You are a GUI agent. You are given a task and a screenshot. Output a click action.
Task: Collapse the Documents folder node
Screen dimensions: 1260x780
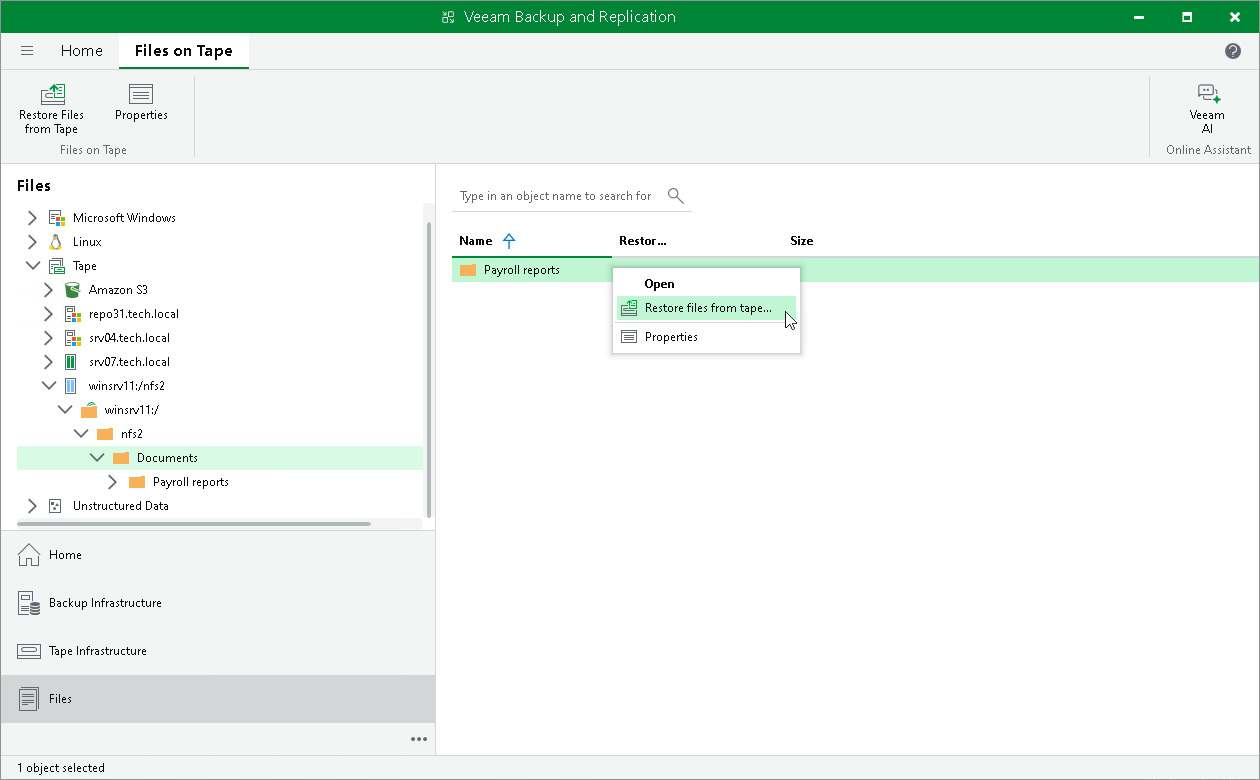pyautogui.click(x=96, y=457)
